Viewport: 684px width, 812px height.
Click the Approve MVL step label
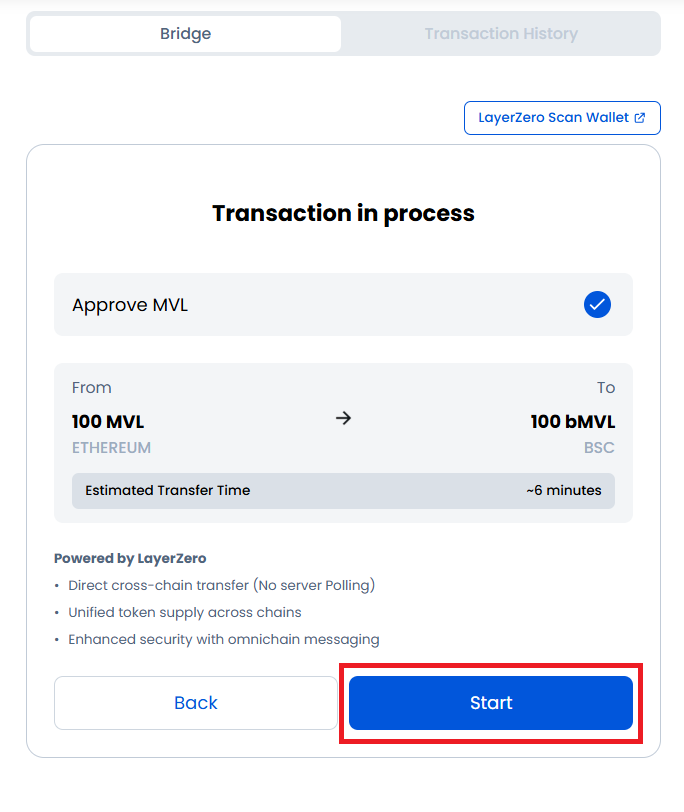pyautogui.click(x=130, y=305)
